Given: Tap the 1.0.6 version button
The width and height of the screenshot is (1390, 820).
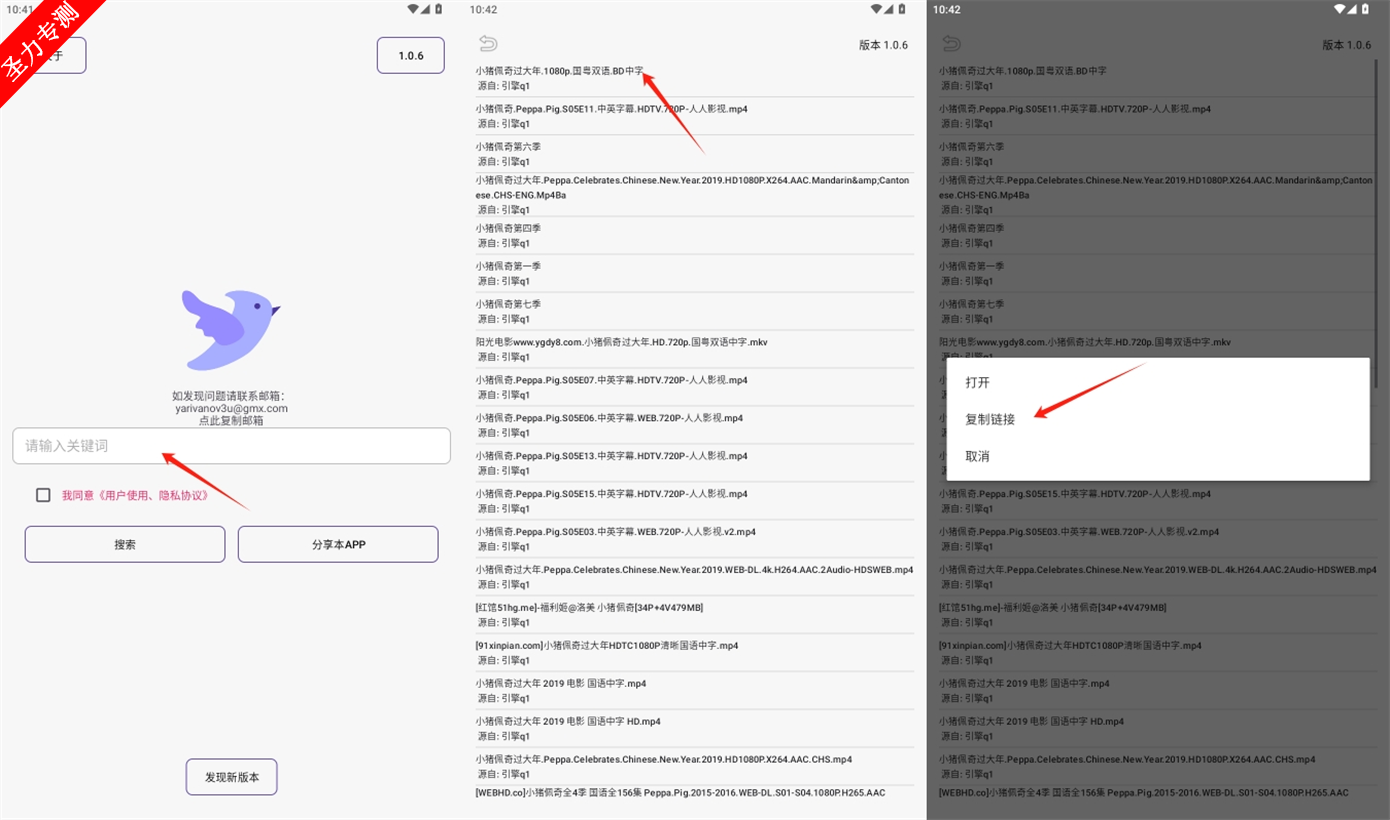Looking at the screenshot, I should pyautogui.click(x=411, y=56).
